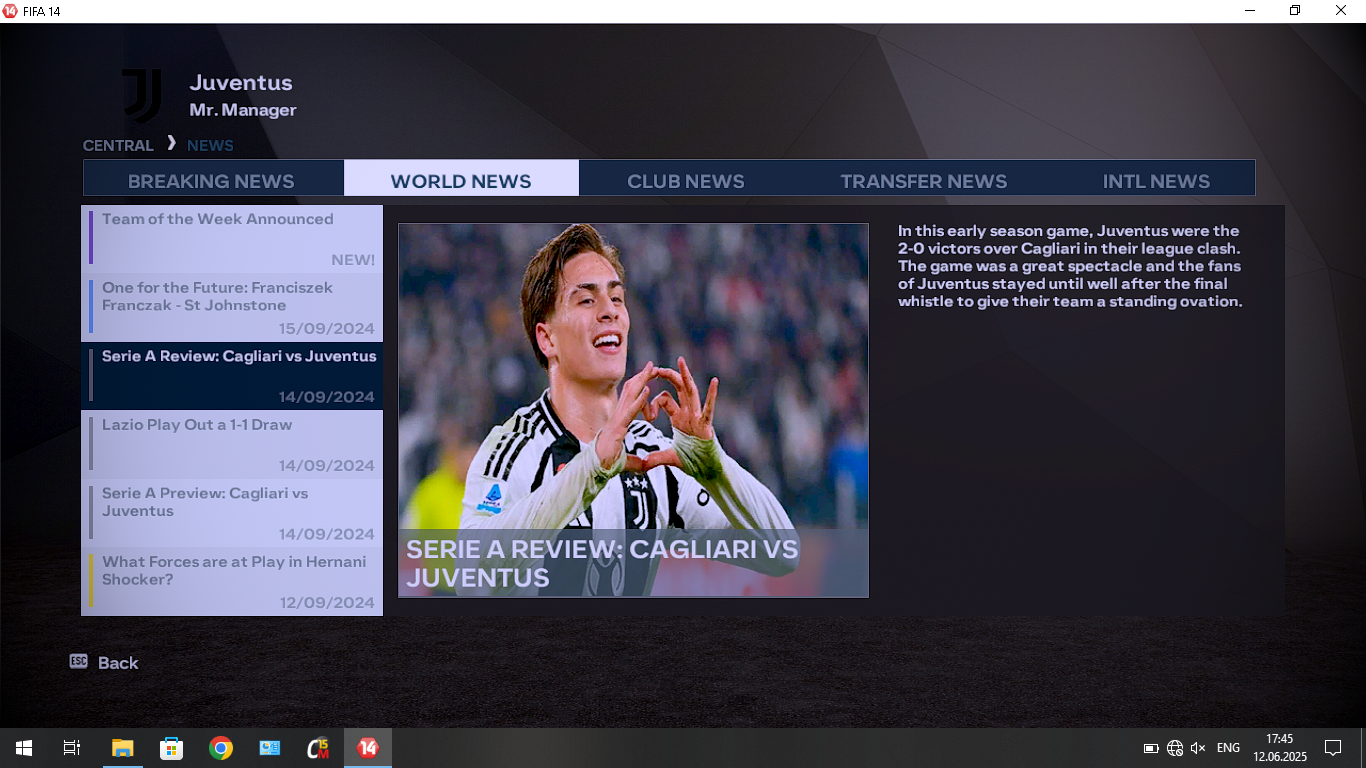Open the Creation Master 15 taskbar app
Image resolution: width=1366 pixels, height=768 pixels.
tap(318, 748)
